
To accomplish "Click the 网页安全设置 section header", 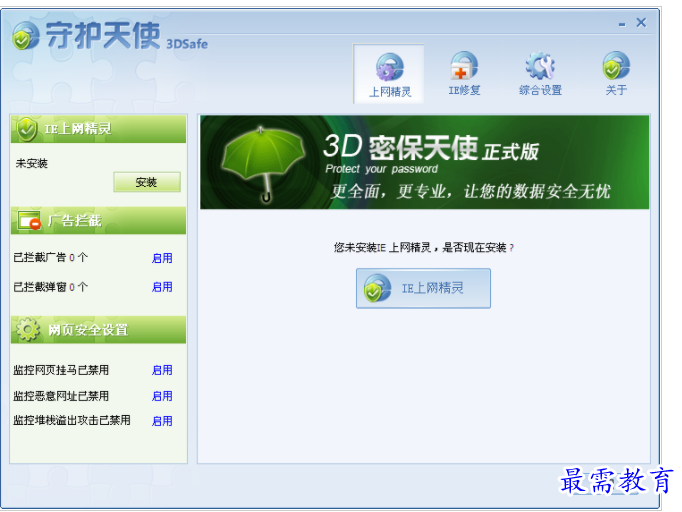I will tap(98, 330).
